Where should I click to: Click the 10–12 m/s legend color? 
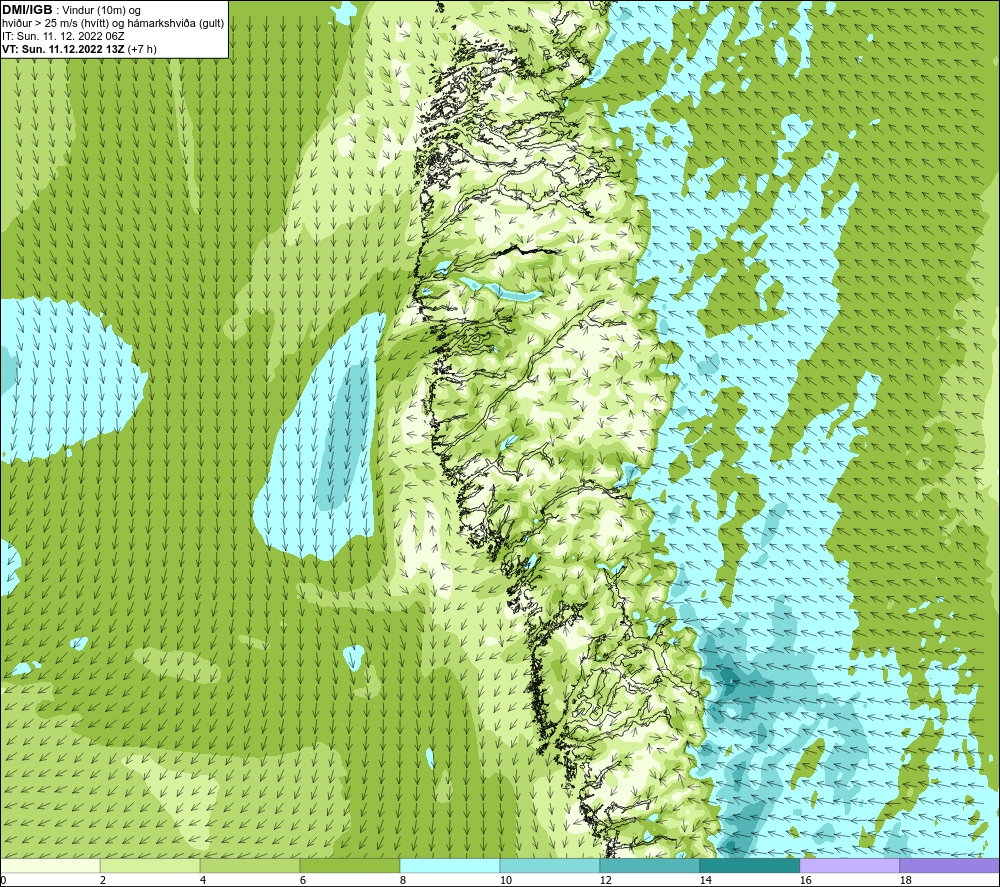click(550, 865)
